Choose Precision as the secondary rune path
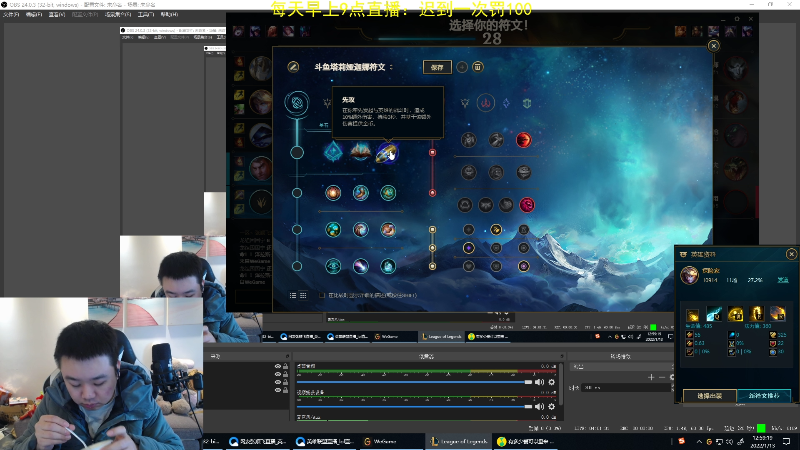This screenshot has height=450, width=800. coord(465,103)
